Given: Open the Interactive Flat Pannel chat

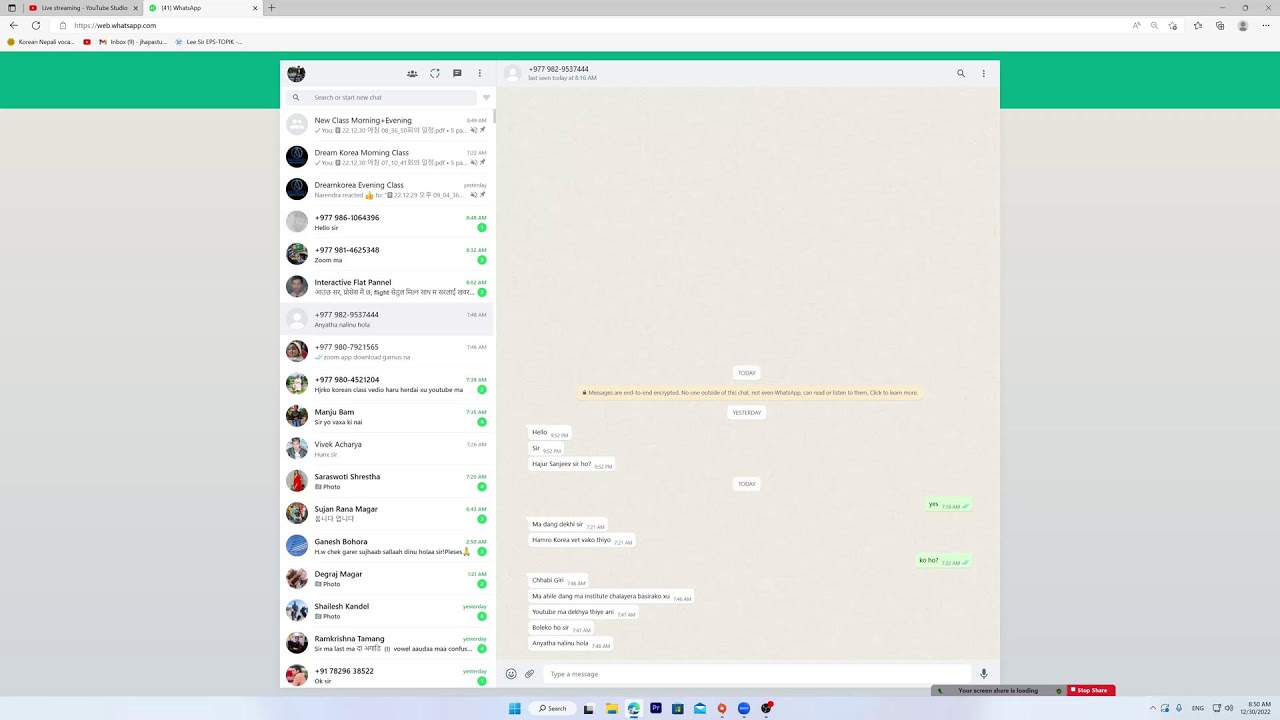Looking at the screenshot, I should (387, 287).
